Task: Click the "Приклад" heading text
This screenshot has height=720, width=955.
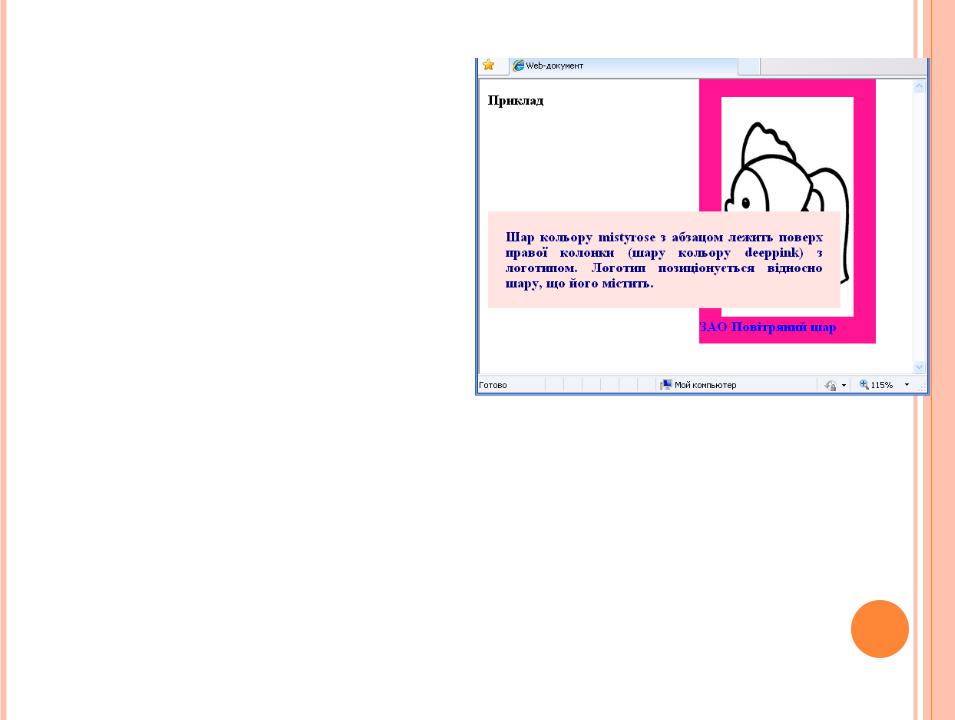Action: (515, 101)
